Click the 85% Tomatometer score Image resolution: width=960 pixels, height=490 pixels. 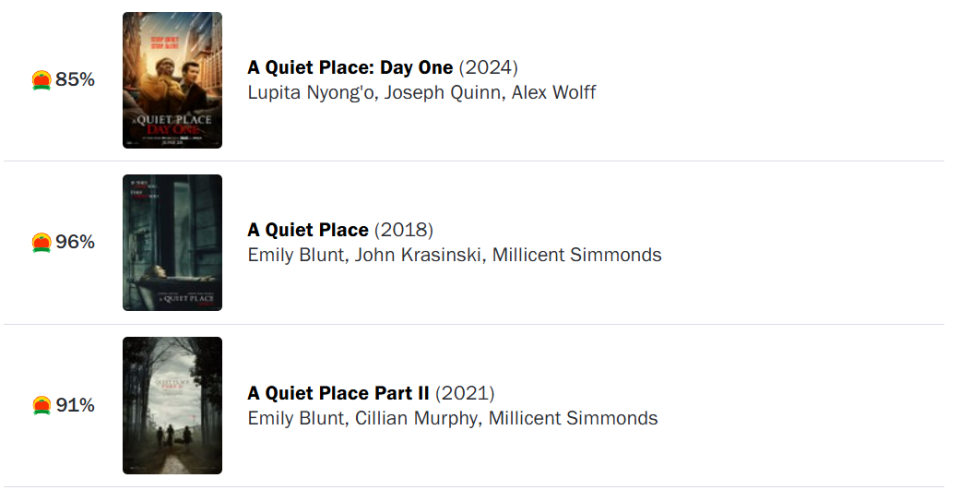pos(75,80)
